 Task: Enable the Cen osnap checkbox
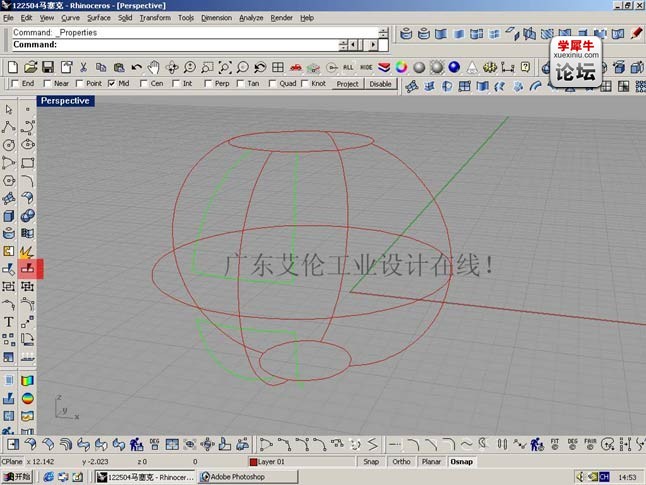pos(144,84)
